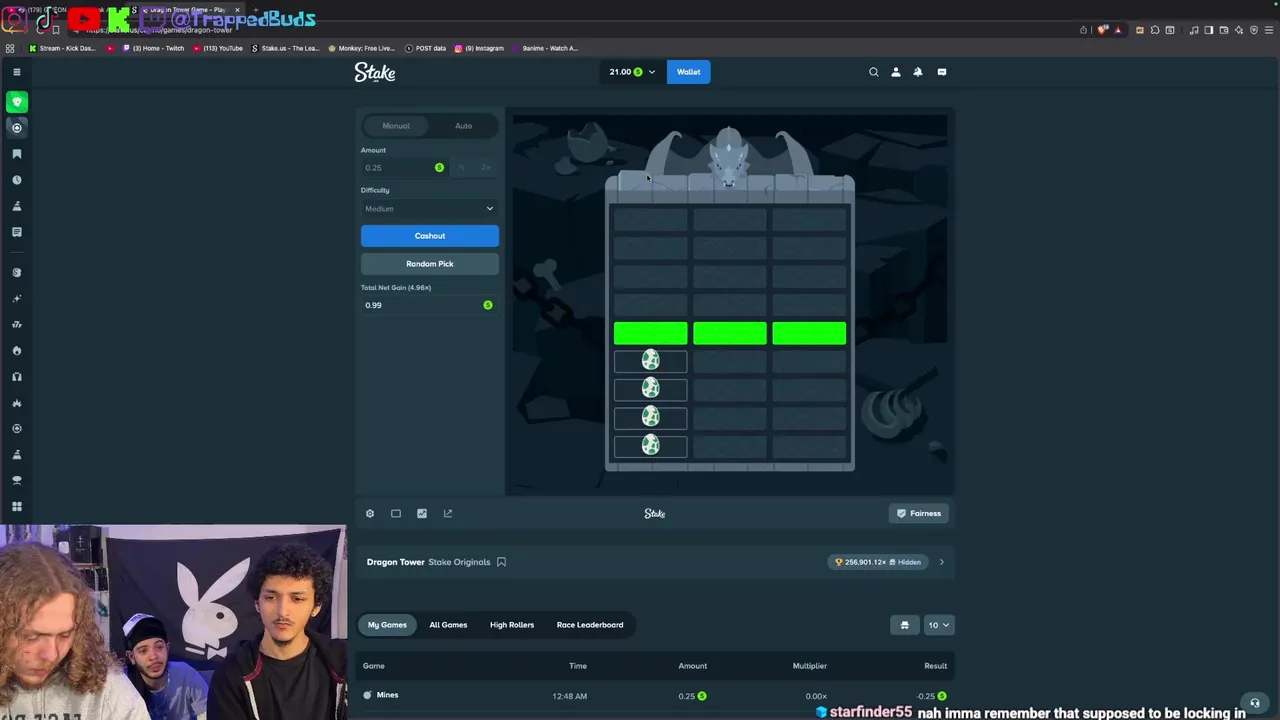
Task: Click the browser address bar URL
Action: click(158, 30)
